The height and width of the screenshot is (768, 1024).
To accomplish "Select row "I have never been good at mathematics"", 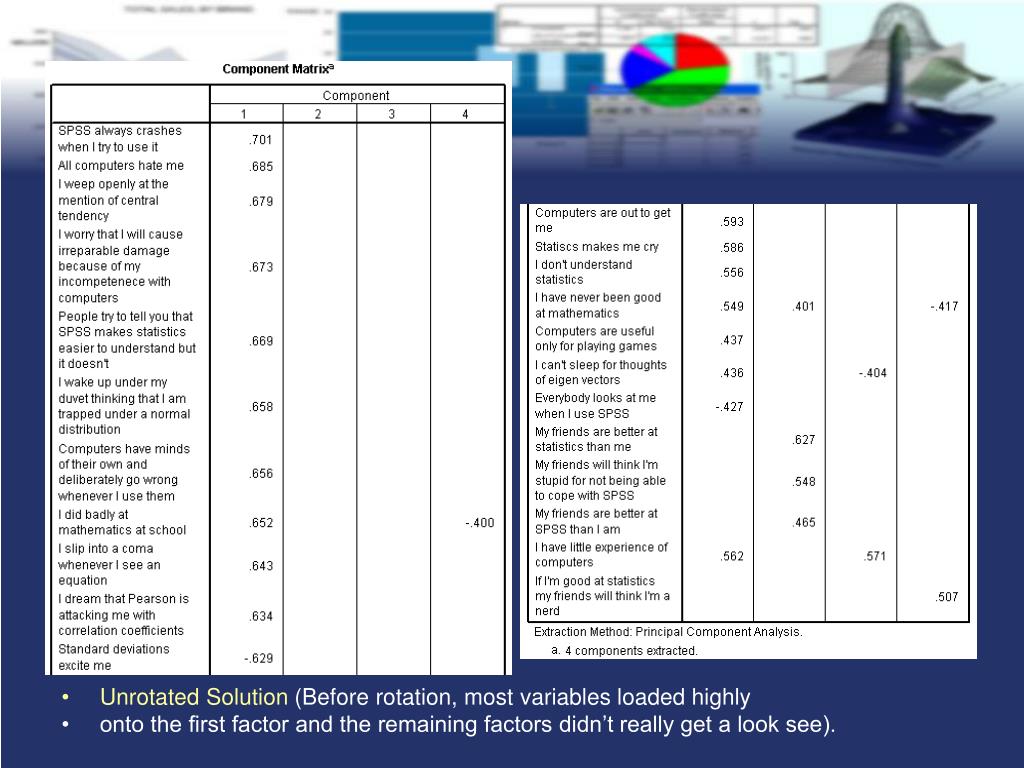I will (598, 305).
